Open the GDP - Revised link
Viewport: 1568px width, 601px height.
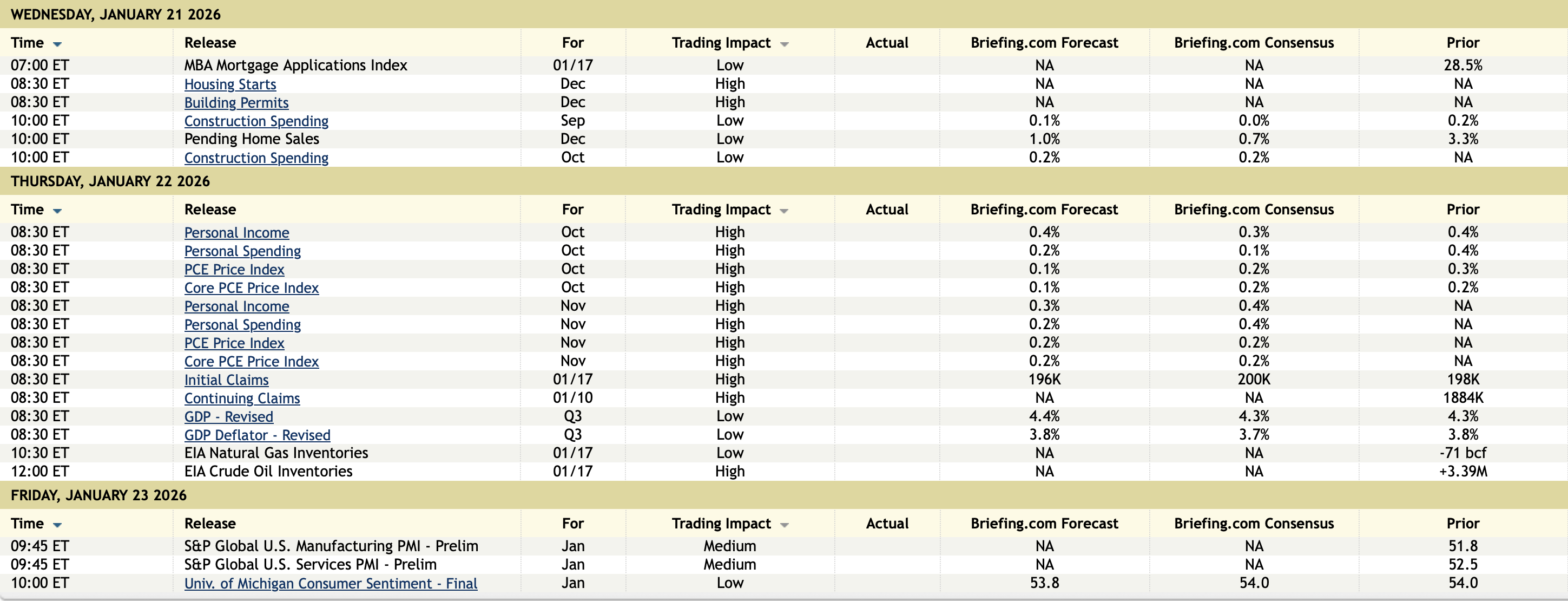[229, 416]
